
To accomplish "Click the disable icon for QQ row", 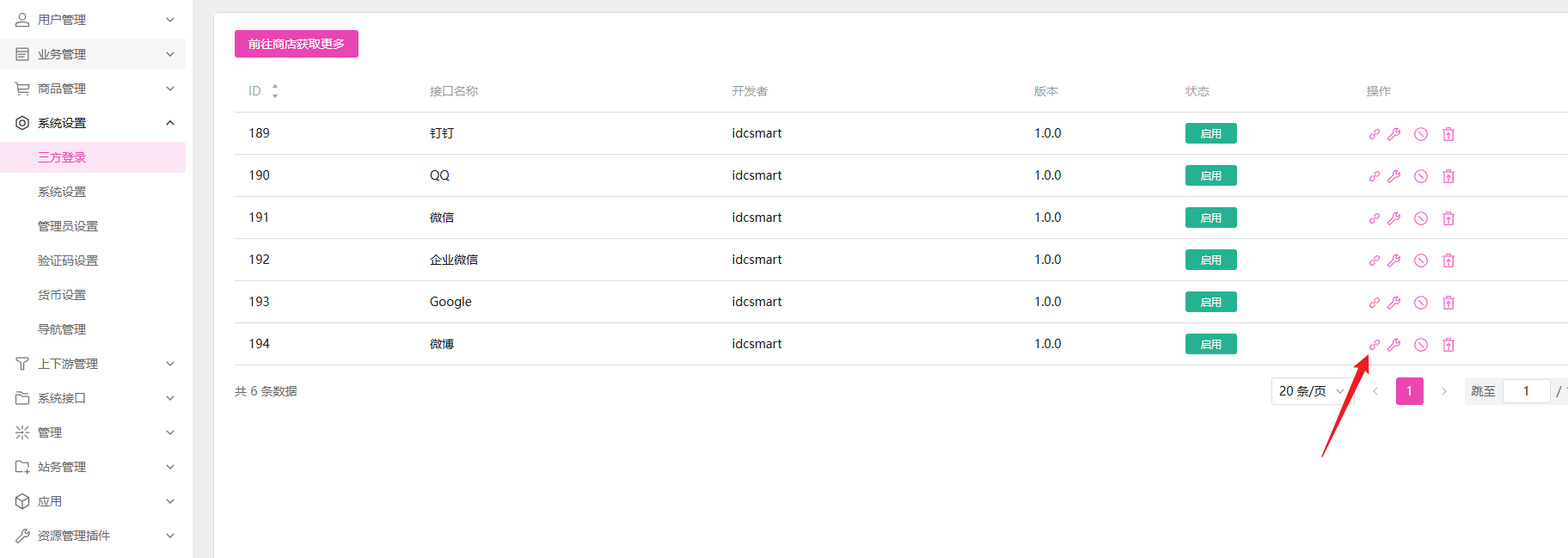I will click(x=1421, y=176).
